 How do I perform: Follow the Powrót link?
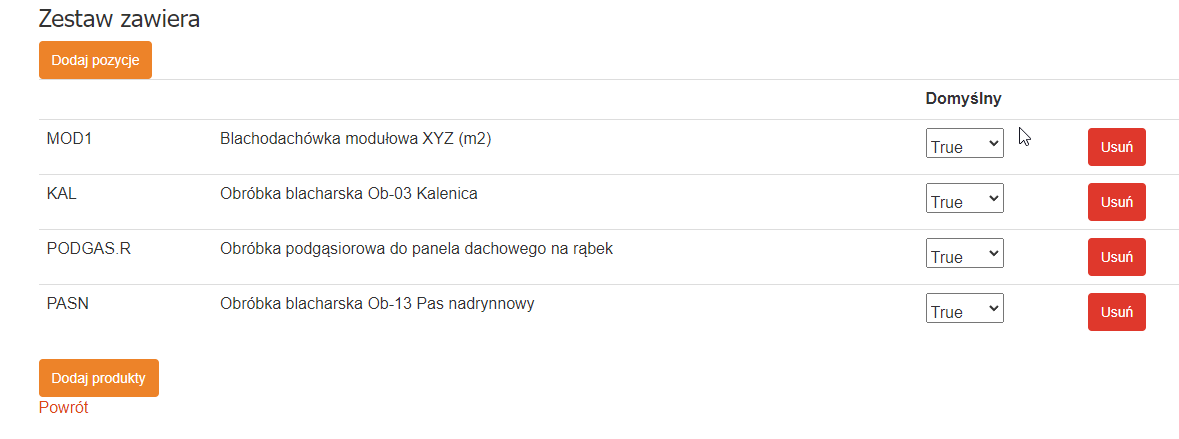click(63, 408)
